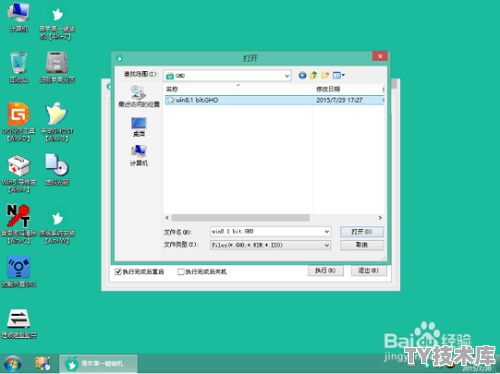Image resolution: width=500 pixels, height=374 pixels.
Task: Click the back arrow in dialog toolbar
Action: (x=302, y=75)
